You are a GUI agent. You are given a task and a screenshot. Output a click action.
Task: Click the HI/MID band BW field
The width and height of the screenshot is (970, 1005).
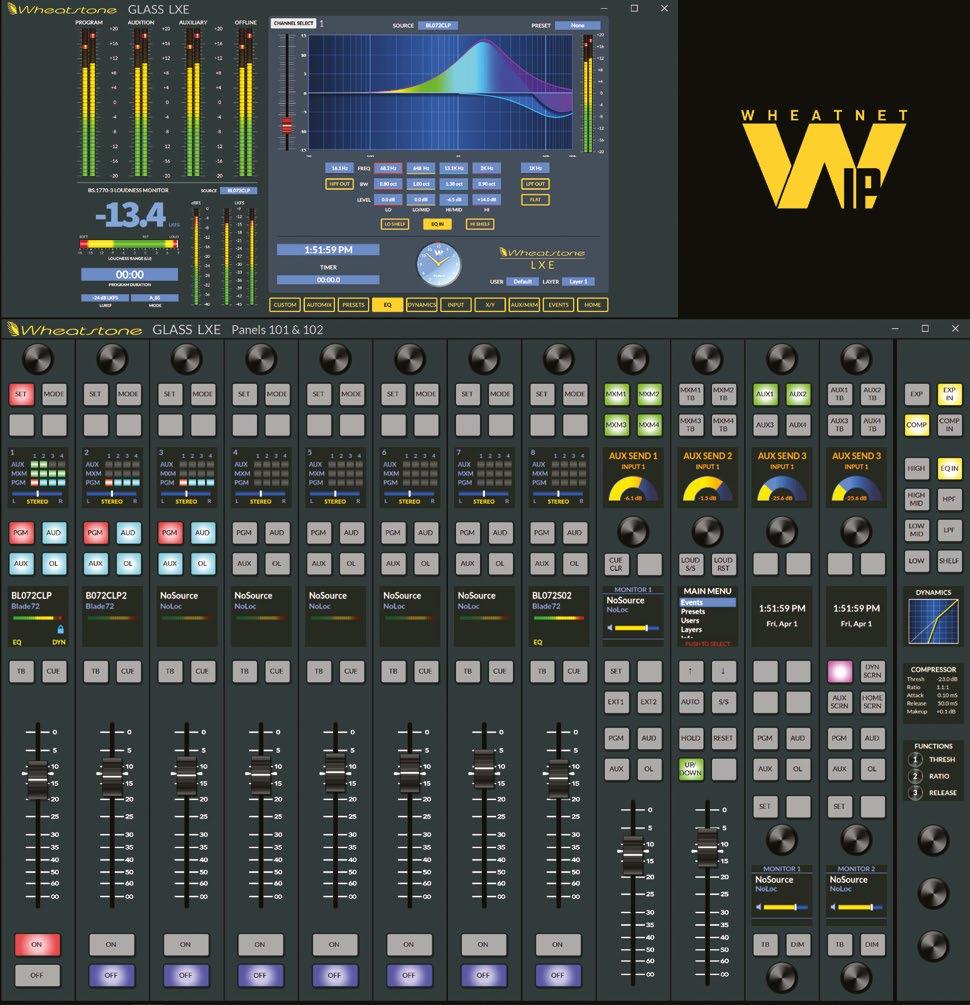[454, 184]
